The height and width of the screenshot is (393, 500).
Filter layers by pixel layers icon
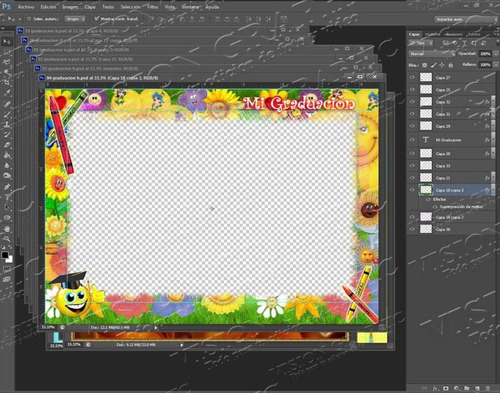click(445, 43)
